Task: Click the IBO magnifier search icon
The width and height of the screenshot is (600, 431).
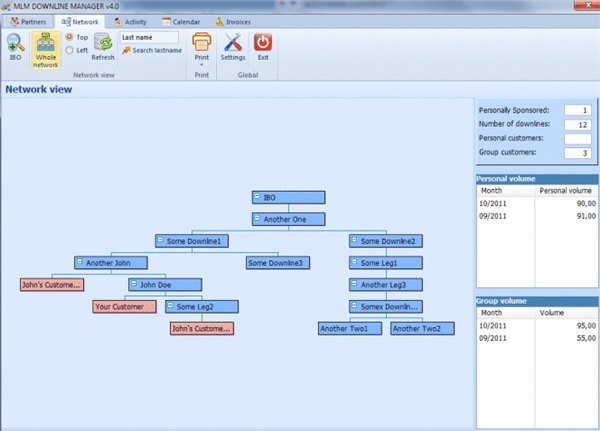Action: point(15,43)
